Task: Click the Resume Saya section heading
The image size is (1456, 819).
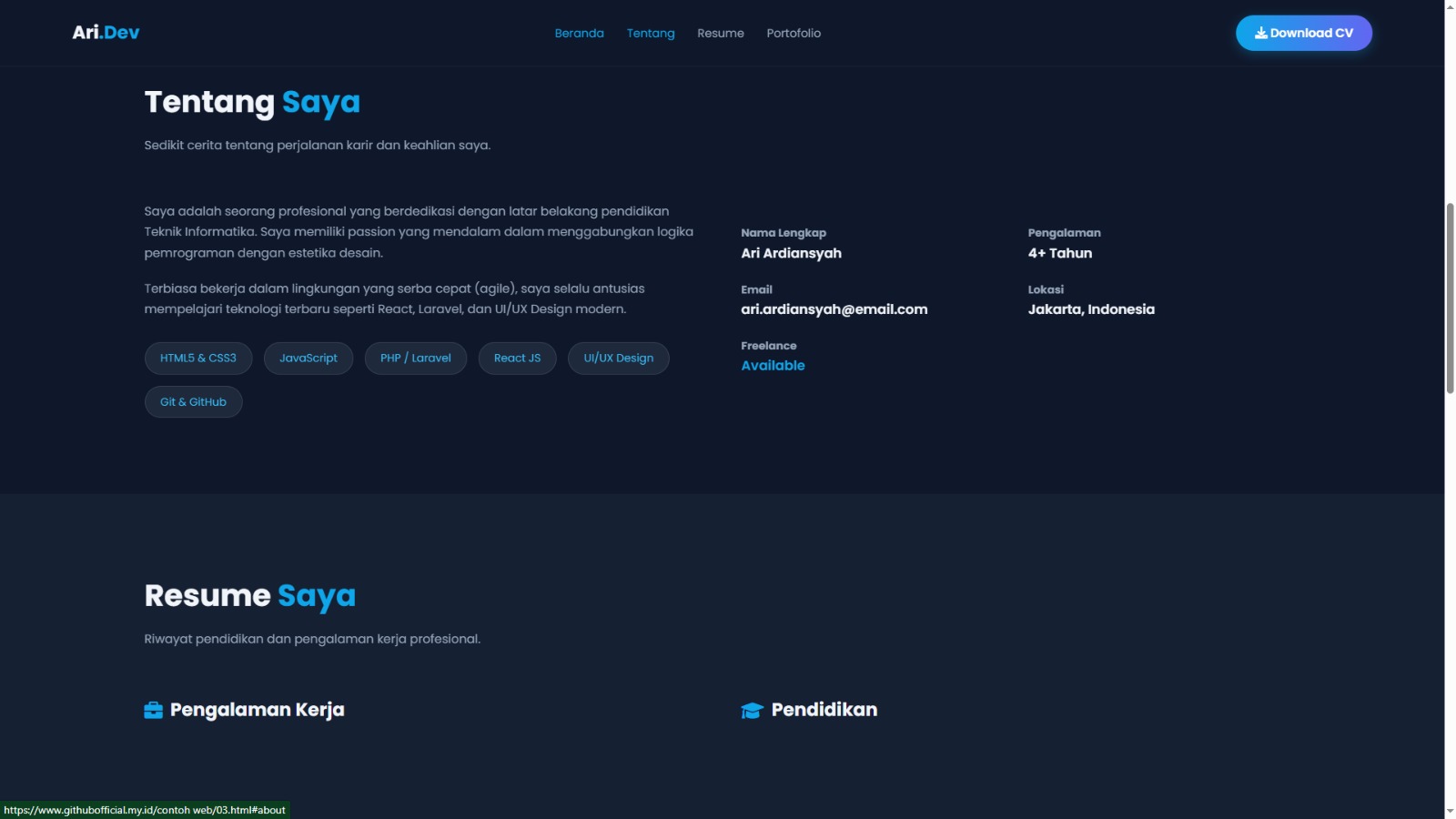Action: point(249,596)
